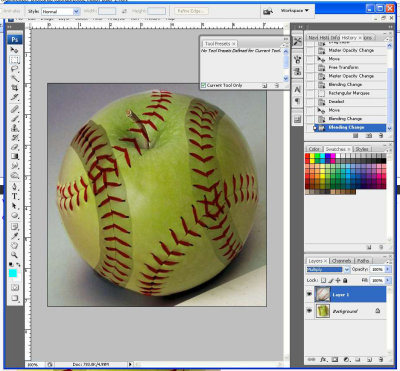This screenshot has height=371, width=400.
Task: Select the Hand tool
Action: pyautogui.click(x=14, y=246)
